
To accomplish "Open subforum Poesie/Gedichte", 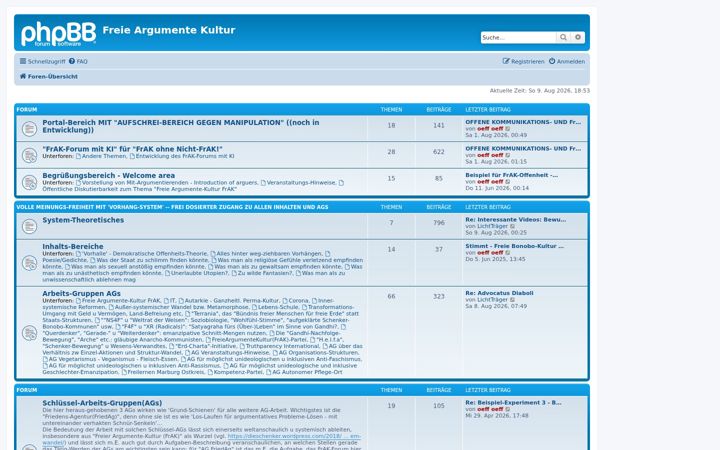I will click(65, 260).
